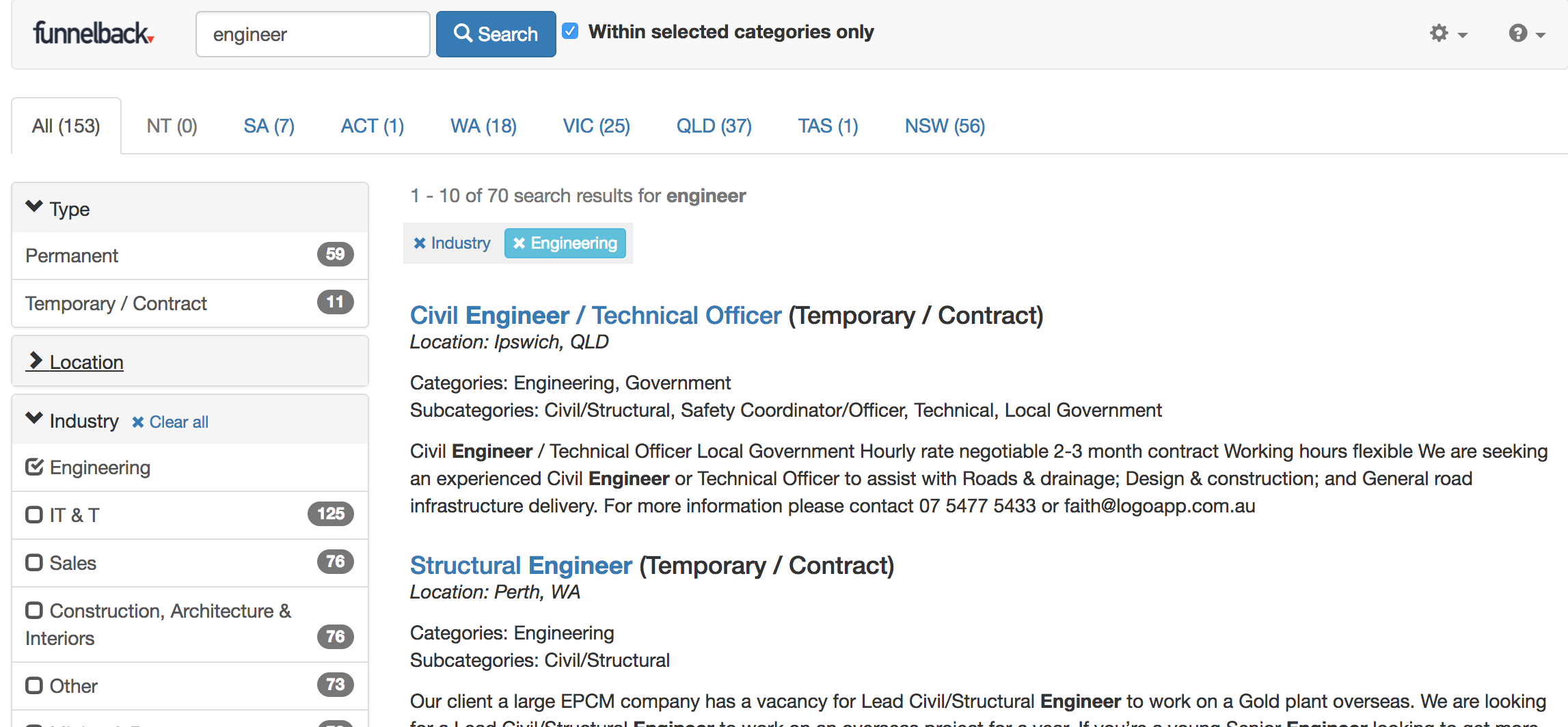Click the engineer search input field
The width and height of the screenshot is (1568, 727).
313,34
